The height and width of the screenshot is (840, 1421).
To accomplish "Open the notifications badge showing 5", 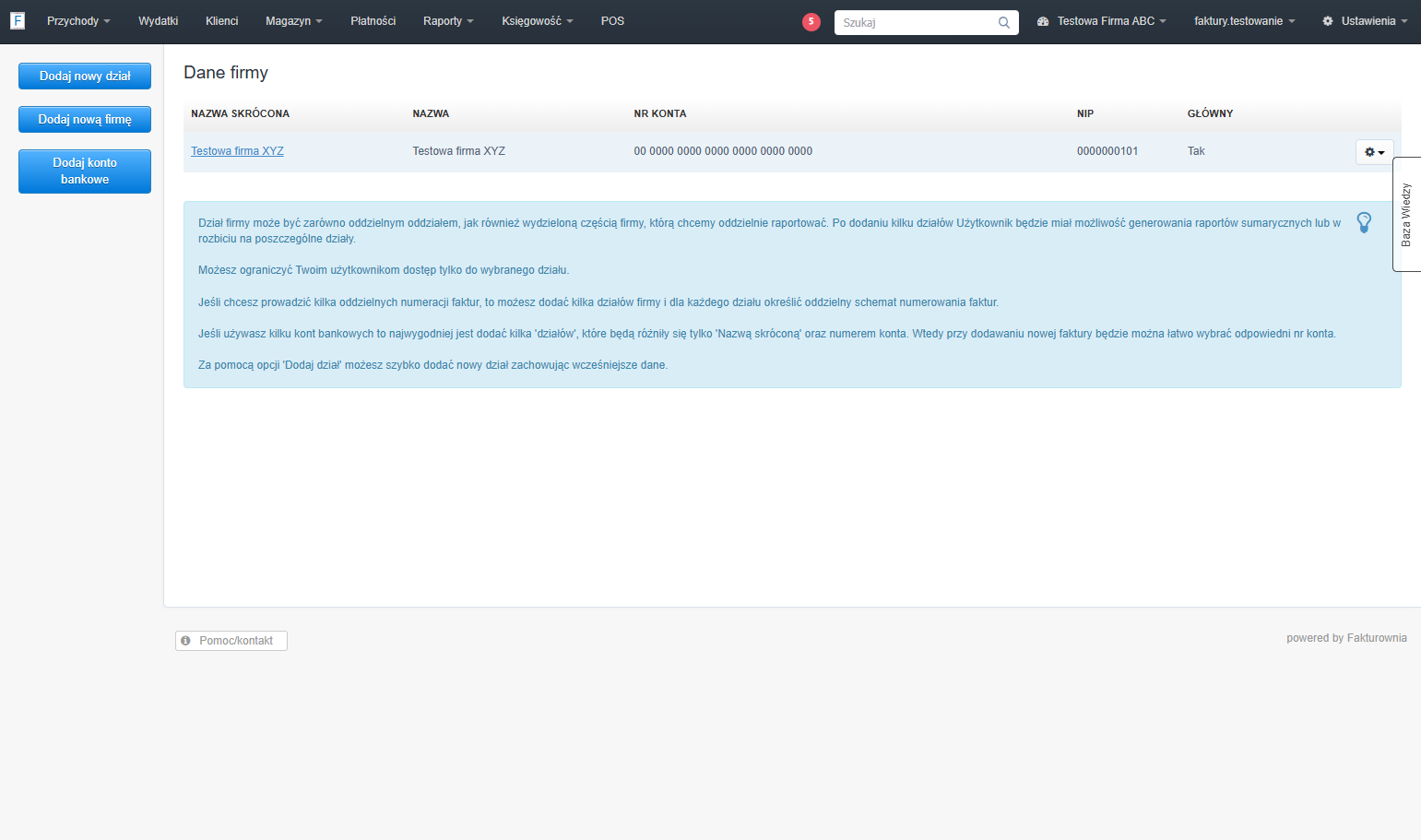I will click(811, 21).
